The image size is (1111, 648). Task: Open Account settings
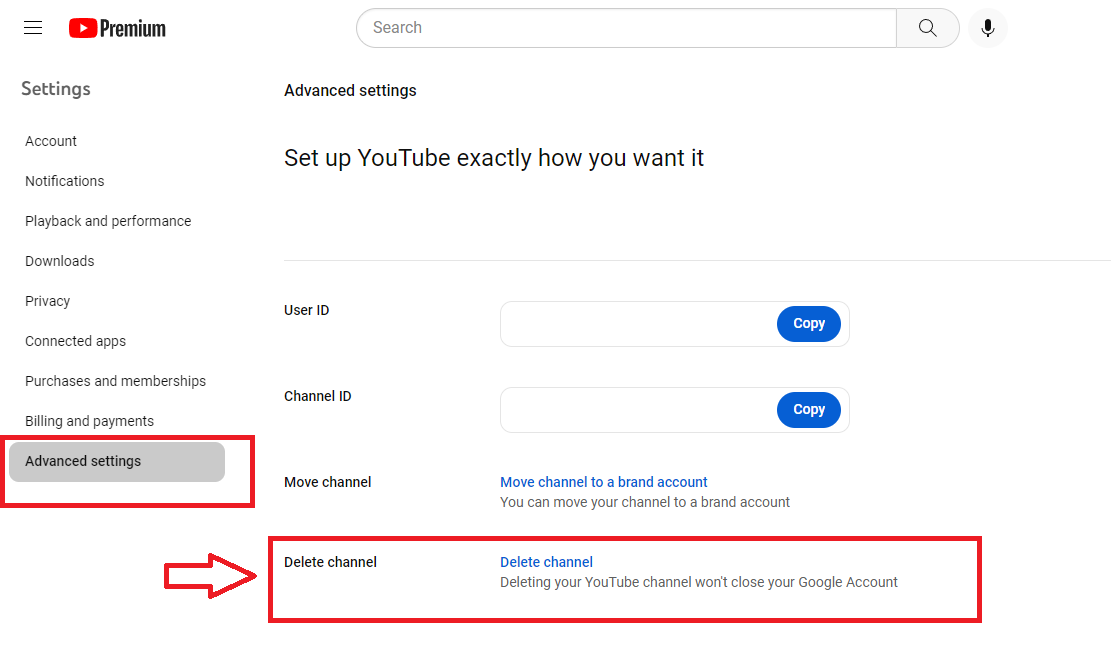(x=50, y=140)
